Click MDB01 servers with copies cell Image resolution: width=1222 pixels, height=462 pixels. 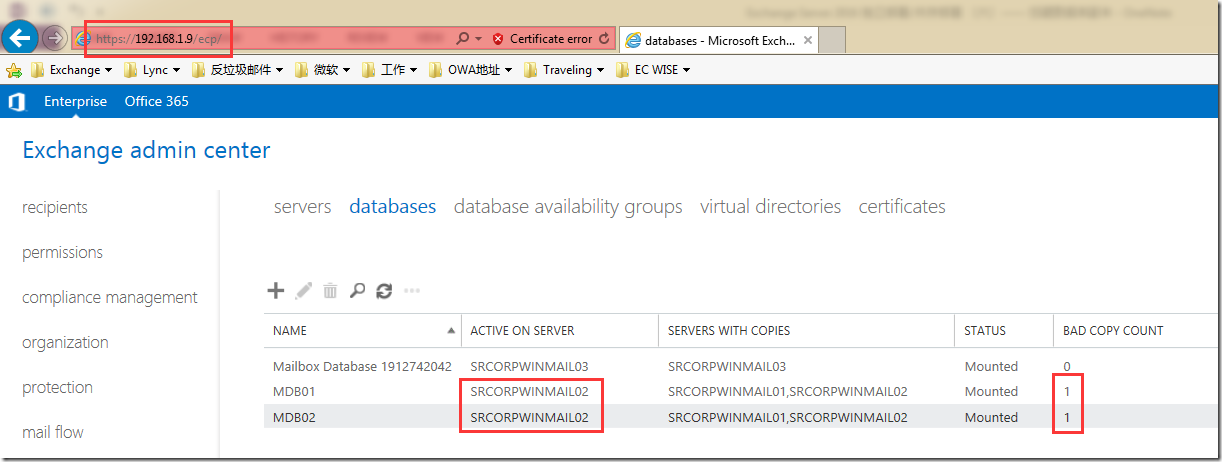click(x=788, y=392)
